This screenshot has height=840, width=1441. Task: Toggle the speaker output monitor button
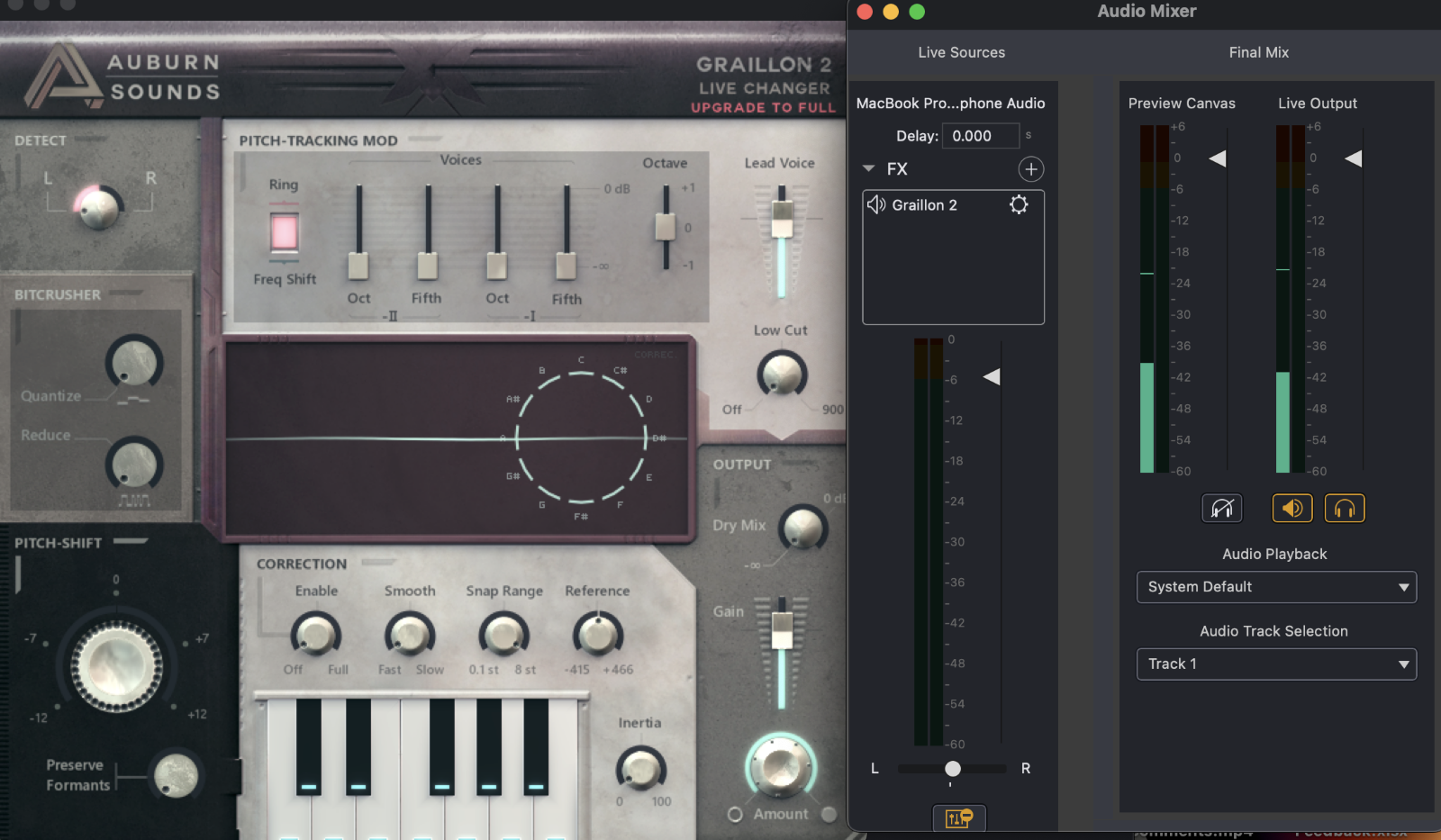1291,509
